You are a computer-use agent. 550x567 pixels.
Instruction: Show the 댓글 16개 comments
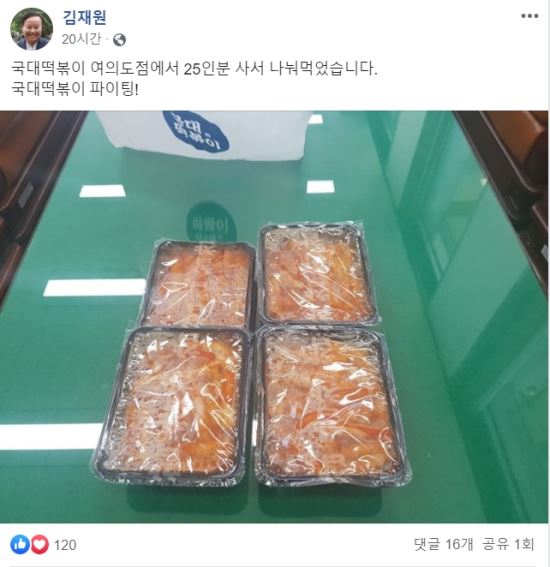pyautogui.click(x=443, y=544)
